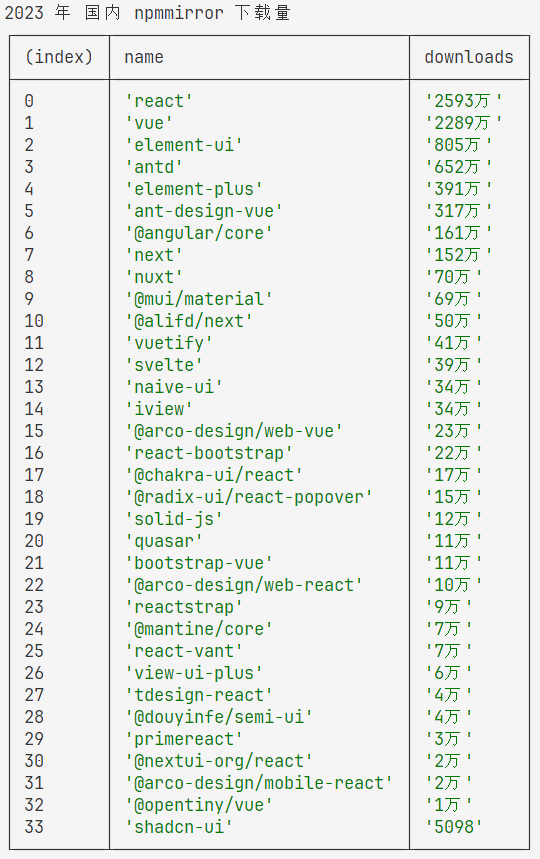Click the '@radix-ui/react-popover' entry

pos(249,497)
